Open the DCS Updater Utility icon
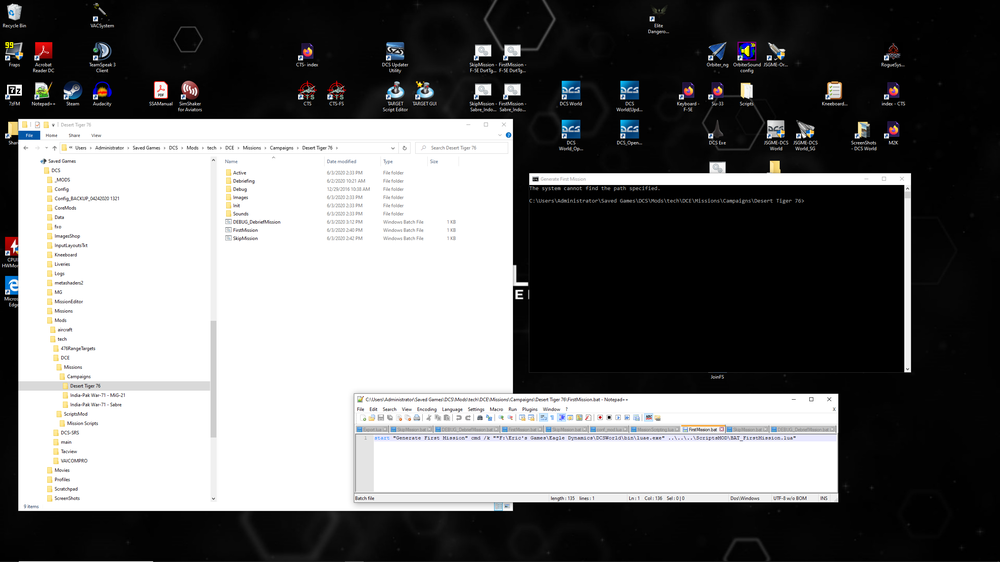The height and width of the screenshot is (562, 1000). pos(395,52)
